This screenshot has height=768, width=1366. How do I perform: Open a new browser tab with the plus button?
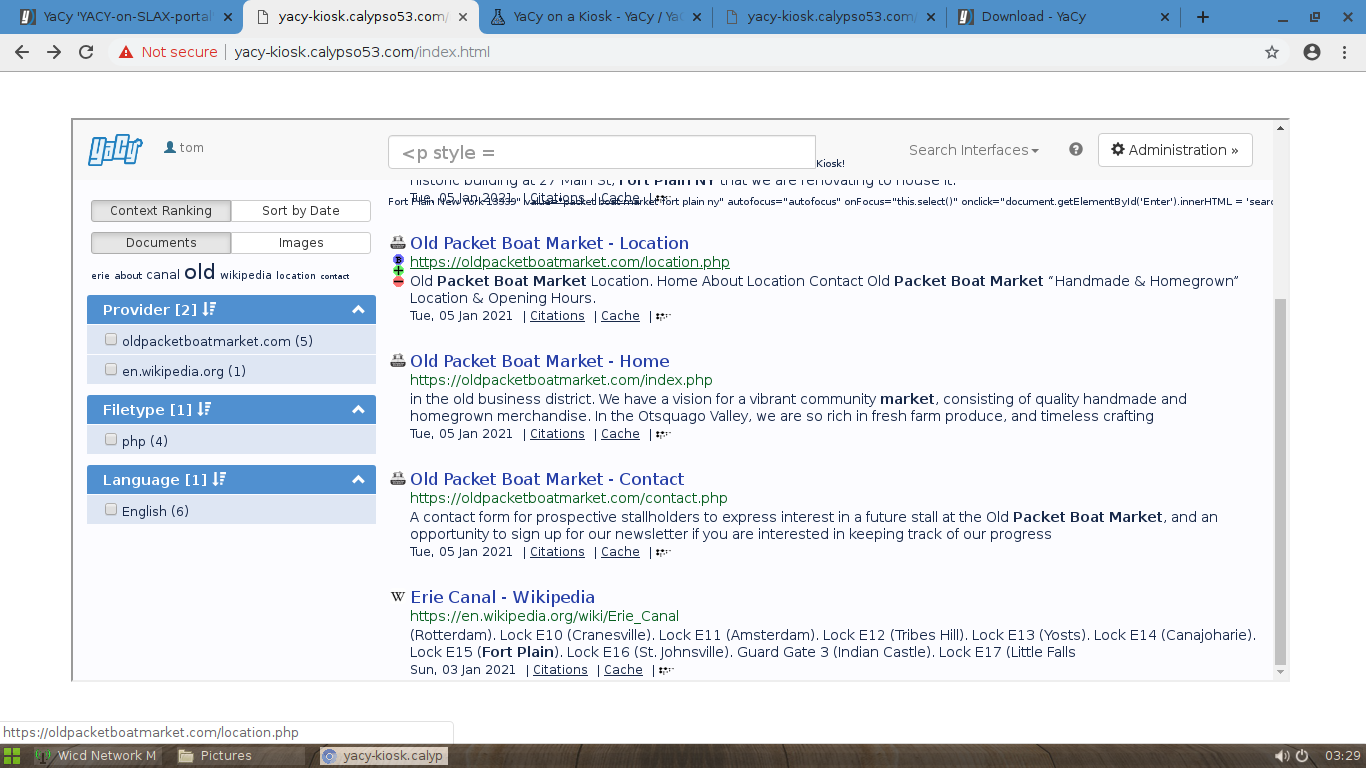click(x=1203, y=17)
